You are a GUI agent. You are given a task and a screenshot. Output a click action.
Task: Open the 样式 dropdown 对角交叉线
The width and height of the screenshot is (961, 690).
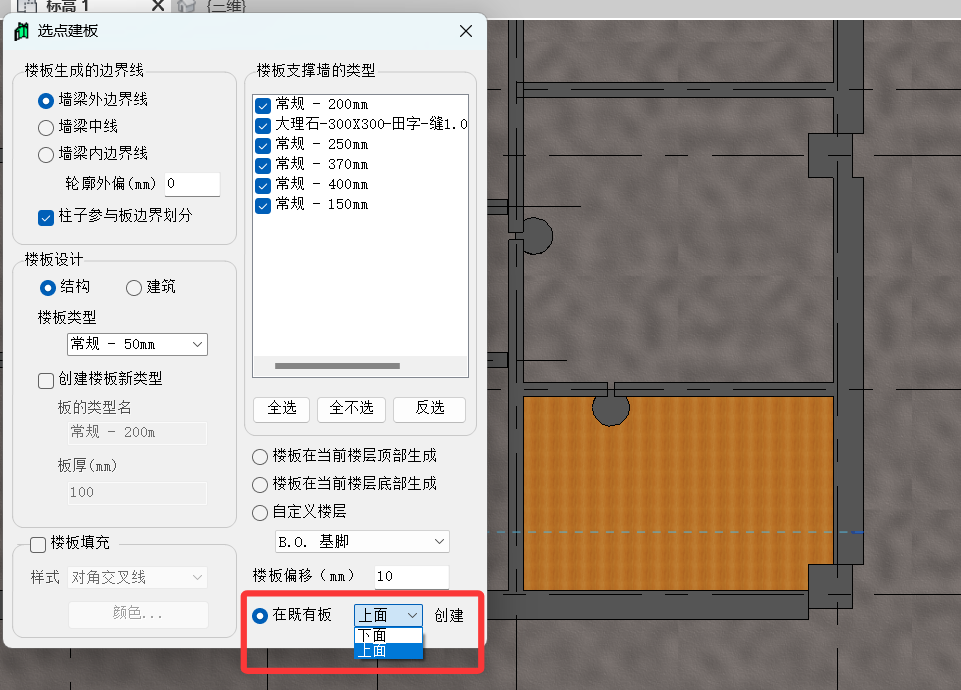pyautogui.click(x=137, y=577)
